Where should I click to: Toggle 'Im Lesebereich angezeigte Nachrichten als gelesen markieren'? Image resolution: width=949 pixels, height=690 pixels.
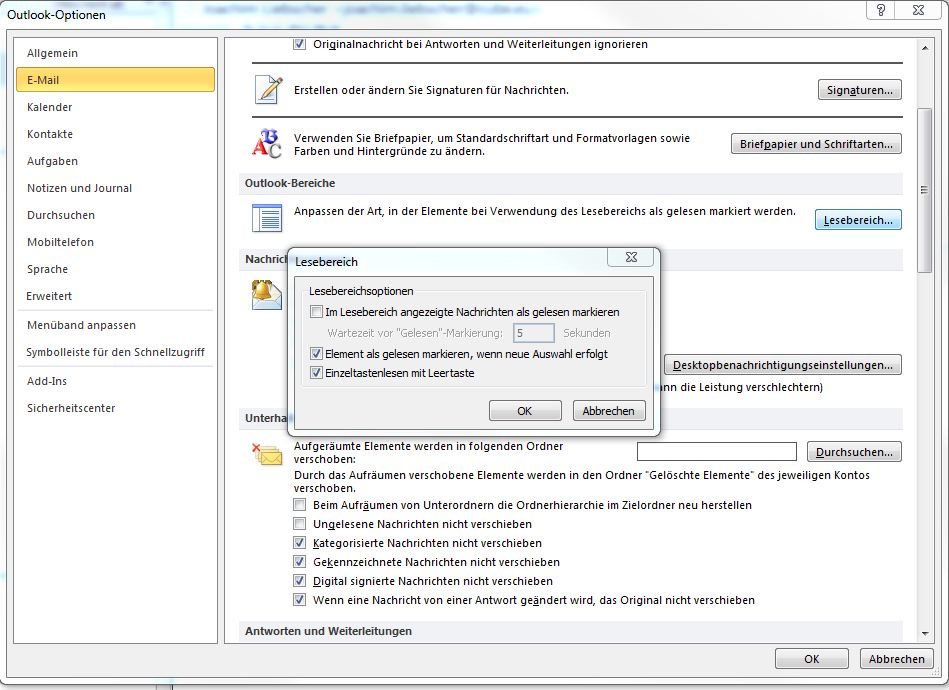point(316,312)
